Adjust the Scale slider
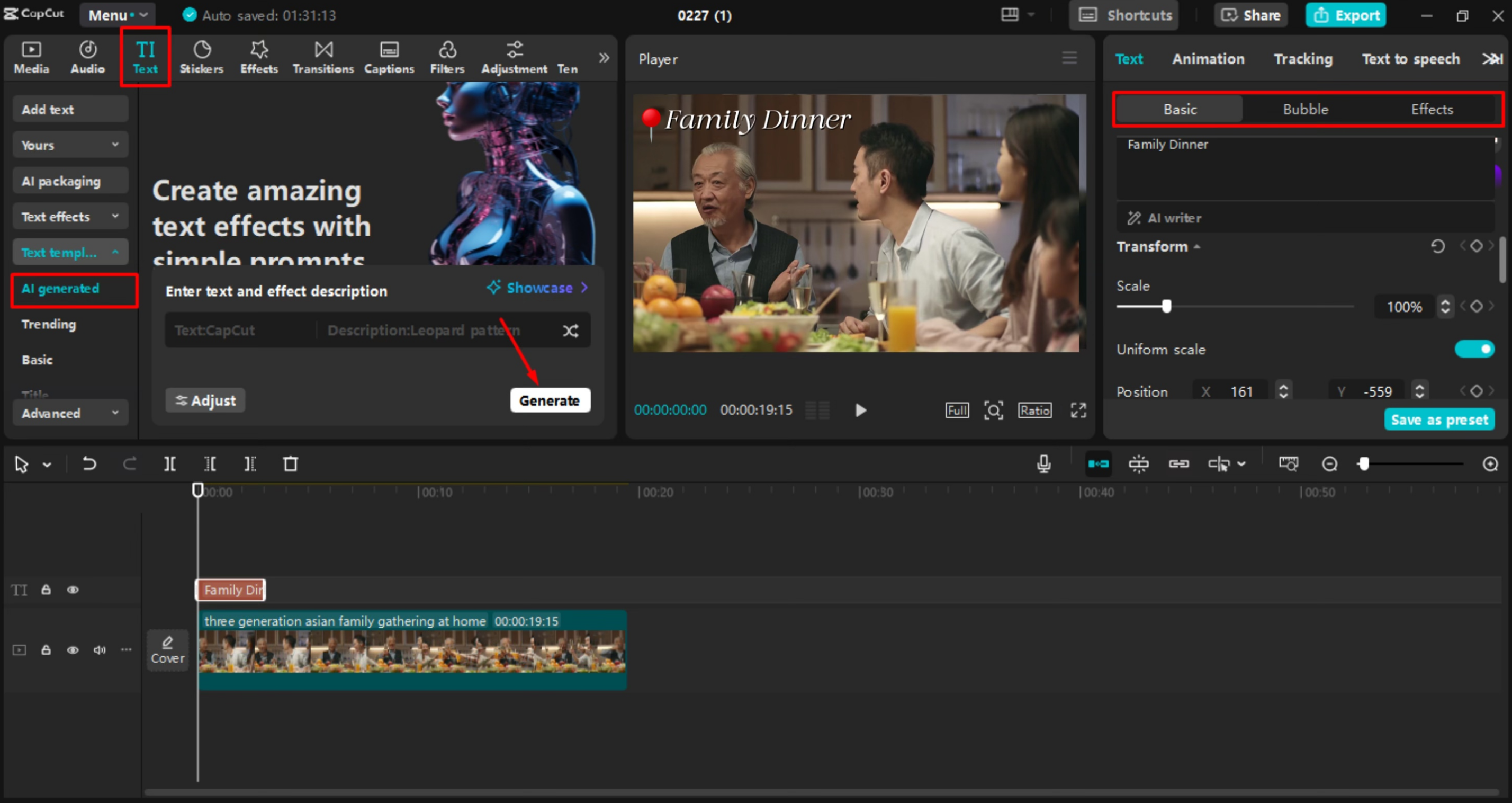Viewport: 1512px width, 803px height. [x=1167, y=306]
